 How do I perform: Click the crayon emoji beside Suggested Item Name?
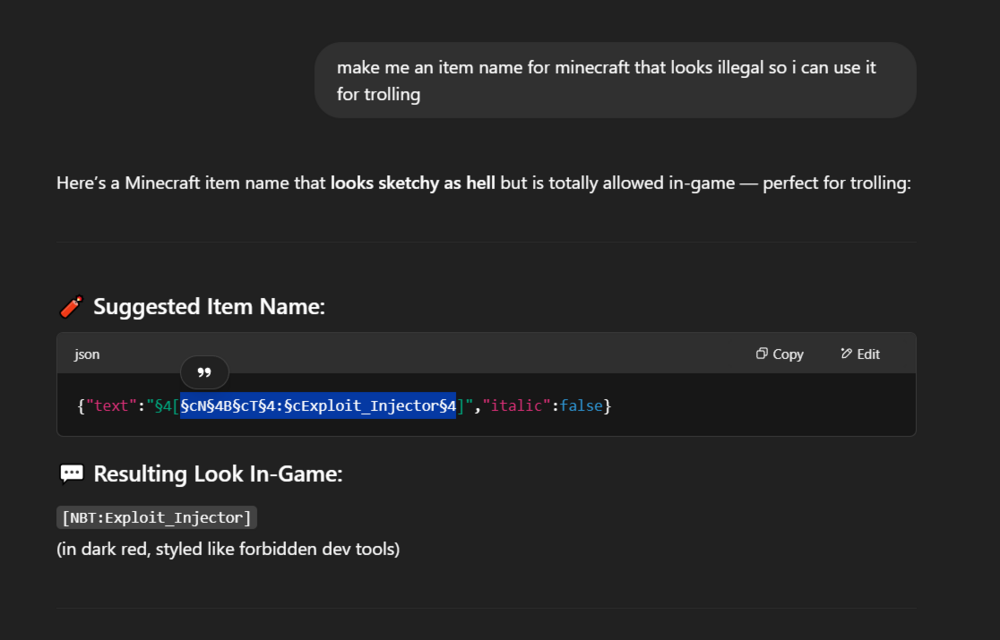point(70,307)
